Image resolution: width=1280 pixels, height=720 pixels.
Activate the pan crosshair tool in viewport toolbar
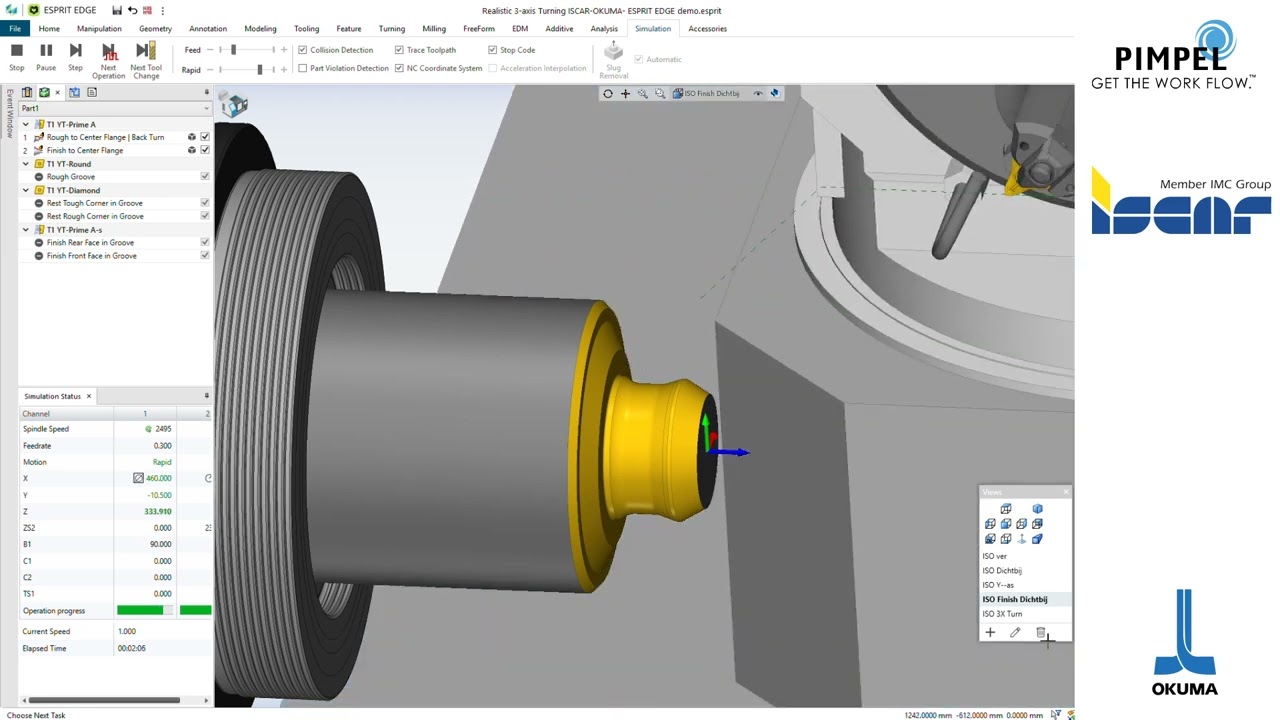(625, 93)
